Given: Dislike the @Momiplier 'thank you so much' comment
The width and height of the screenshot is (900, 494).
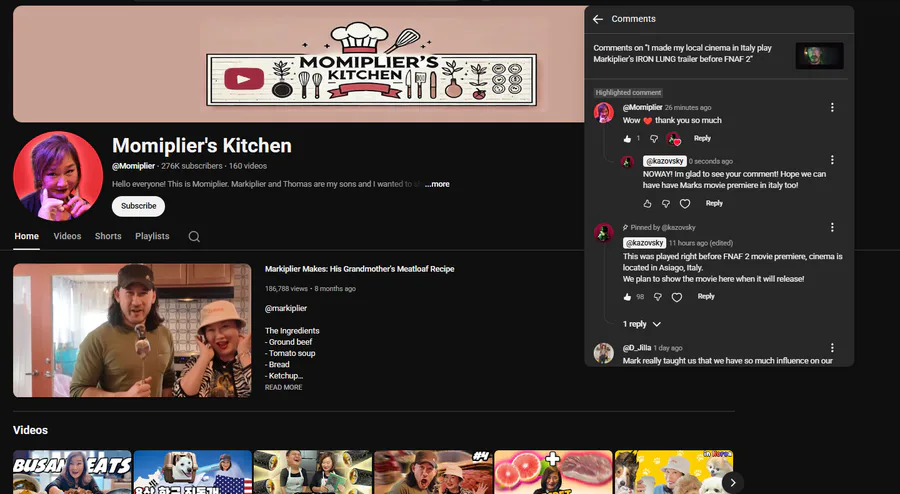Looking at the screenshot, I should click(x=654, y=139).
